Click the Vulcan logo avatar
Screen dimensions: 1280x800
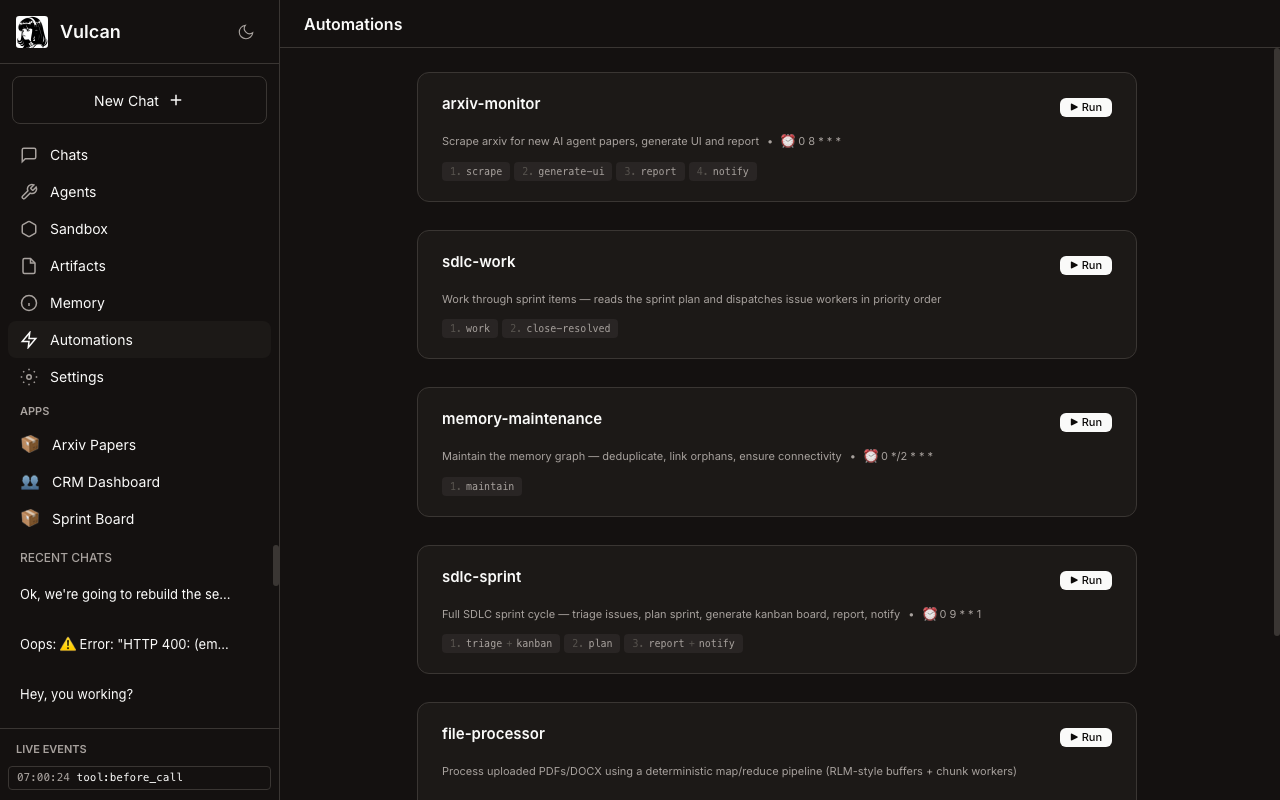(x=32, y=32)
